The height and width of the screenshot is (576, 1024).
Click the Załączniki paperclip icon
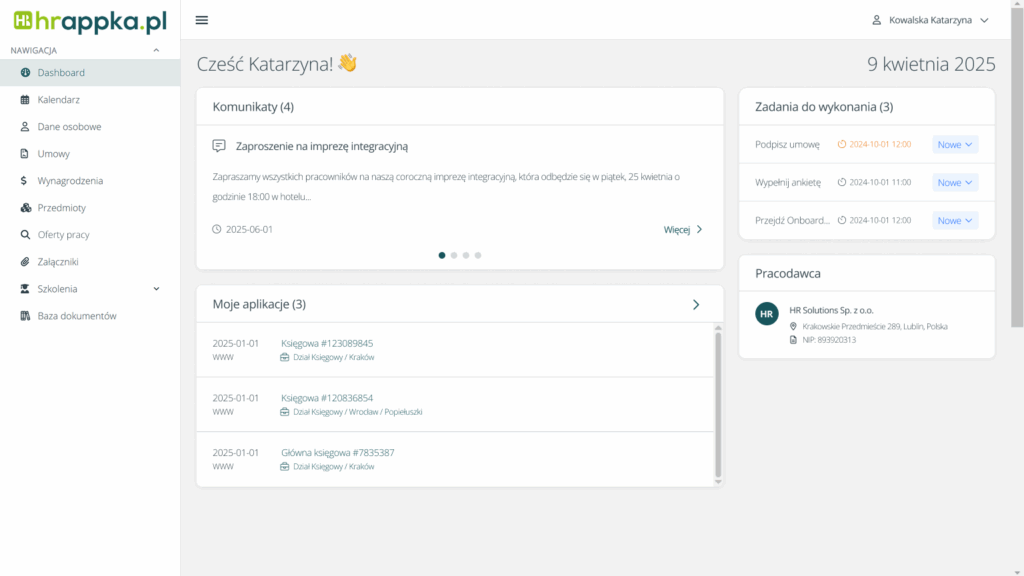pos(26,262)
